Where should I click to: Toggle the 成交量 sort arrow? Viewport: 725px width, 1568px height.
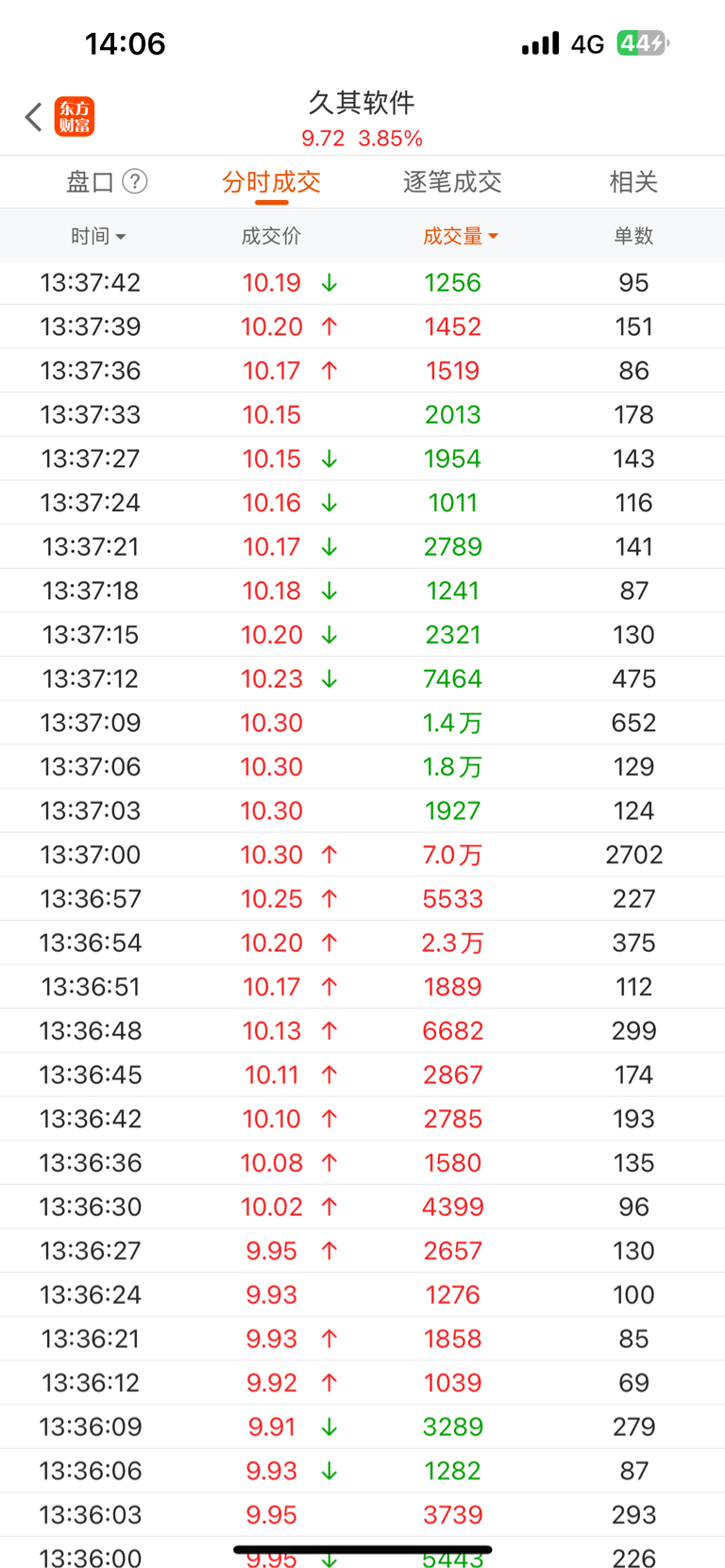click(494, 237)
